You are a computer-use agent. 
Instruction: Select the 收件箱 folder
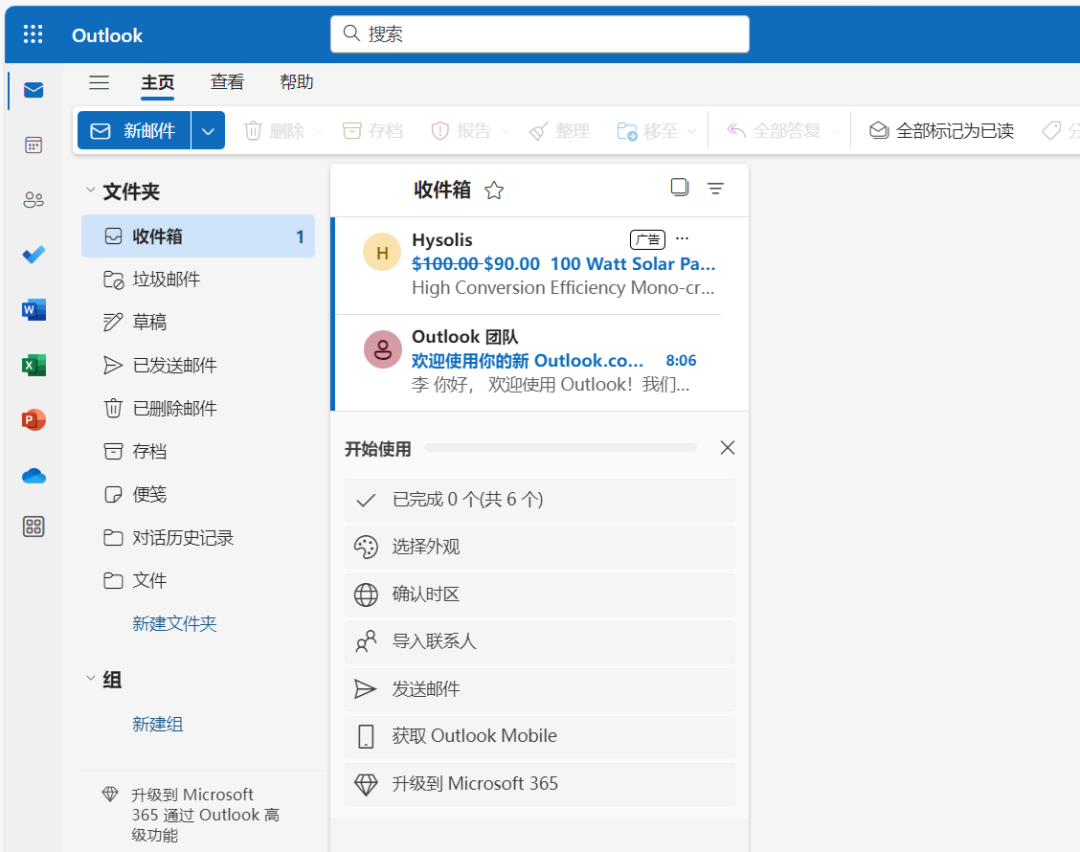[198, 236]
